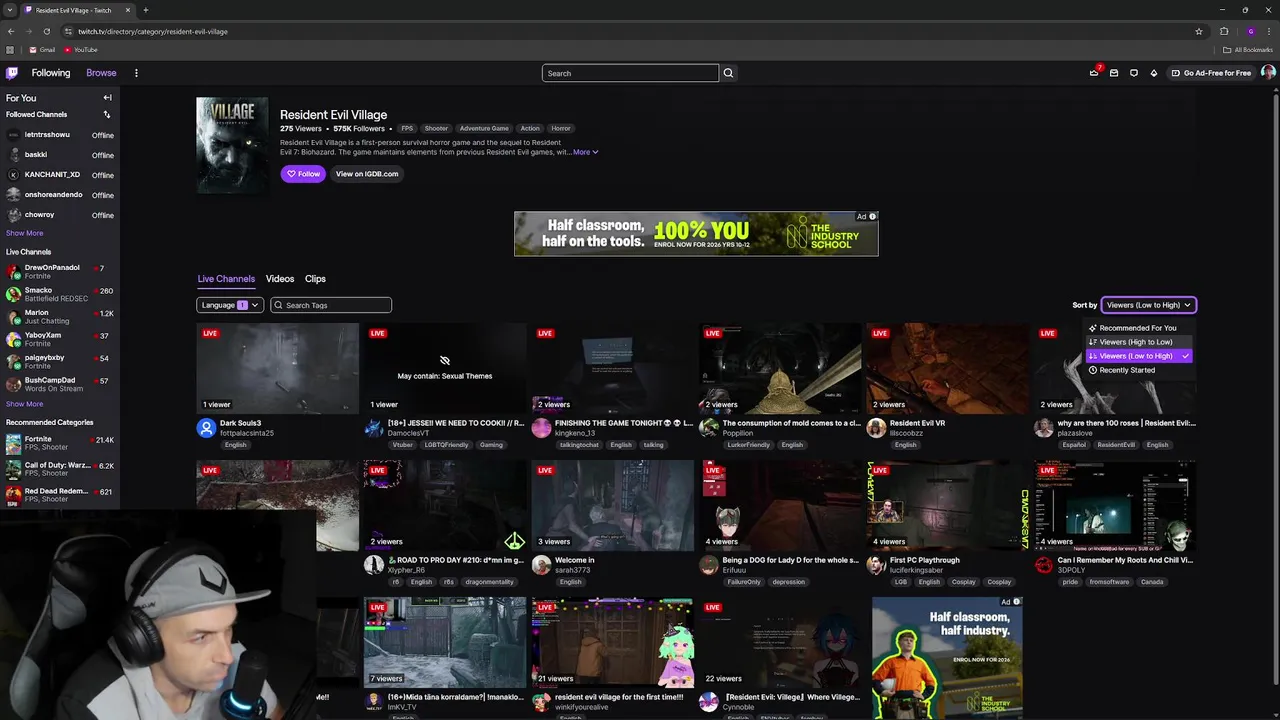Switch to Videos tab
The width and height of the screenshot is (1280, 720).
[x=280, y=279]
